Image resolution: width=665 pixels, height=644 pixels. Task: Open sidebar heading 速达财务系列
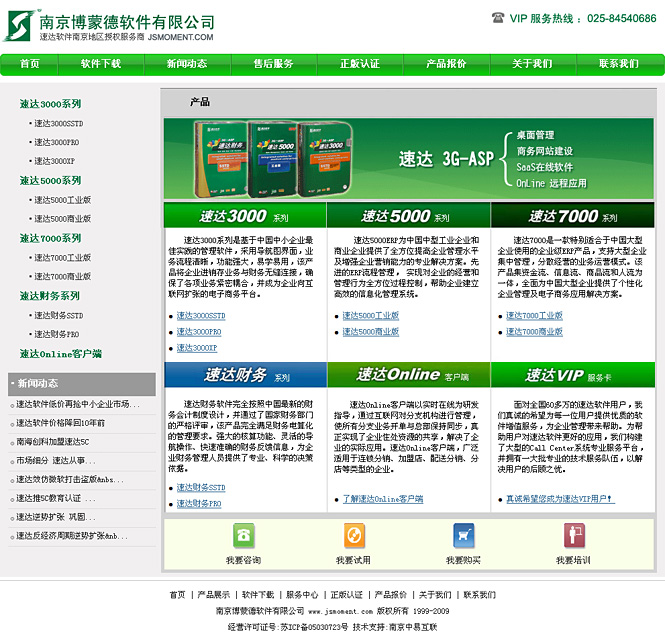point(50,296)
